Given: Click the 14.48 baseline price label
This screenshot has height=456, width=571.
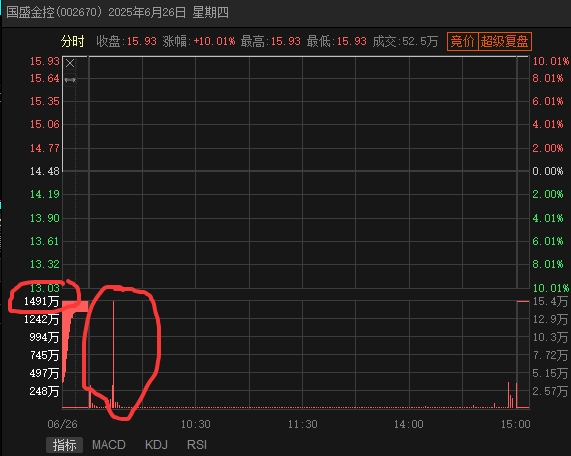Looking at the screenshot, I should click(44, 171).
